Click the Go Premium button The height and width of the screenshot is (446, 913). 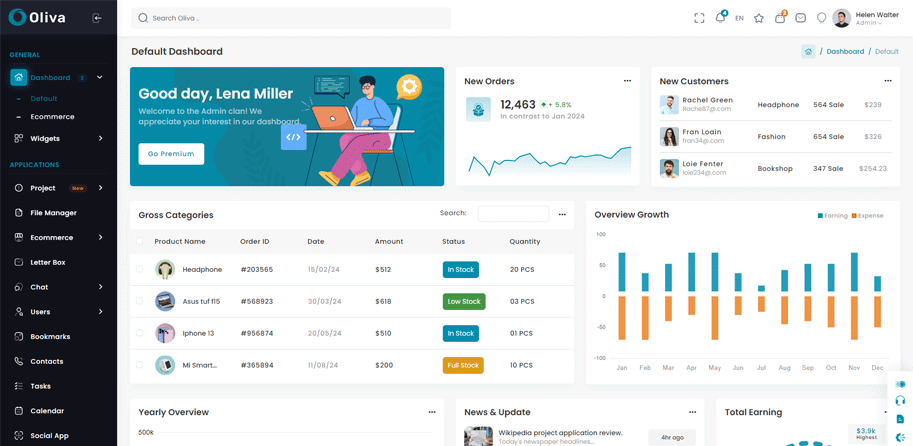click(171, 154)
